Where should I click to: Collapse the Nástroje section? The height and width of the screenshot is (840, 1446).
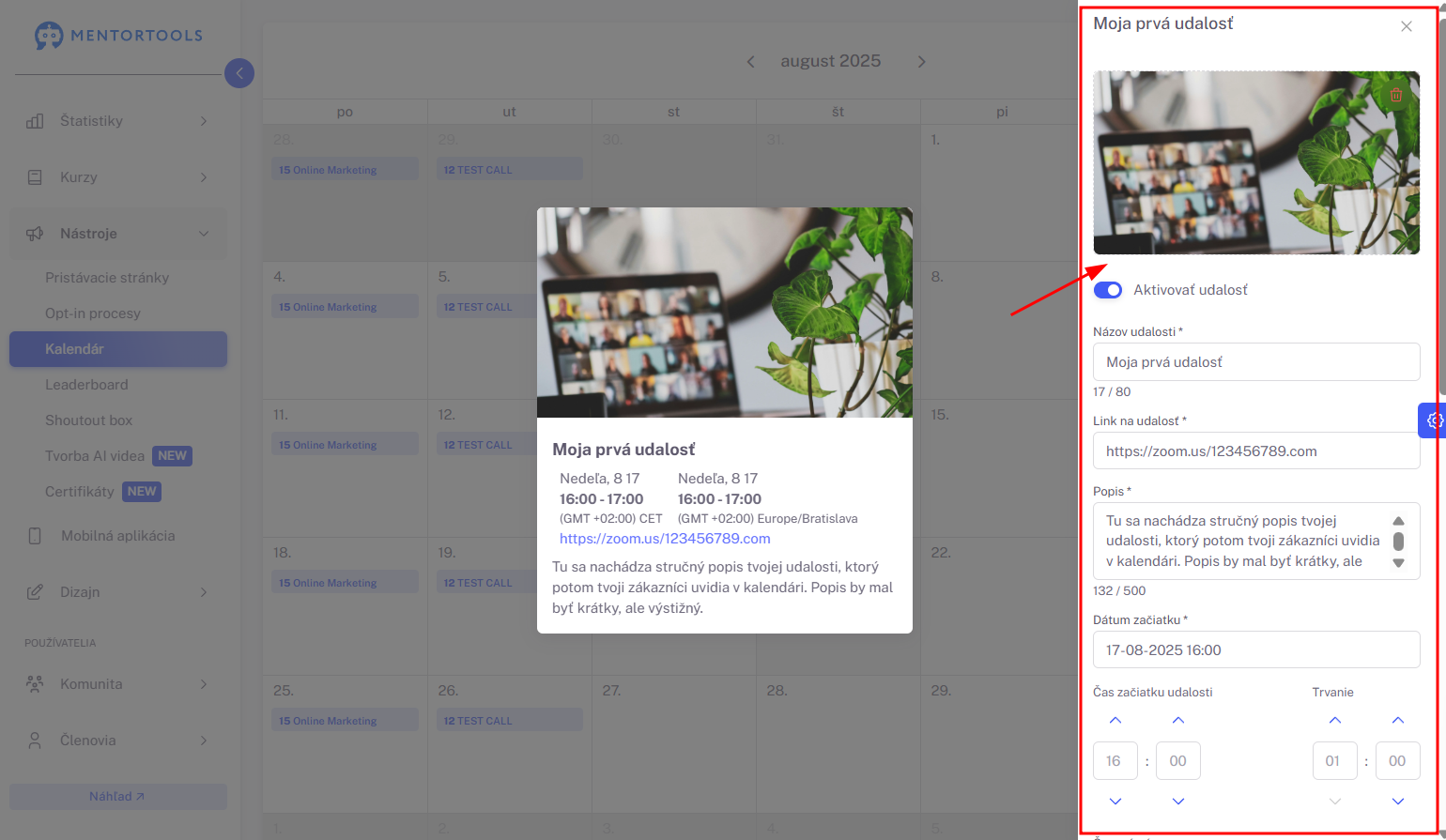[118, 234]
